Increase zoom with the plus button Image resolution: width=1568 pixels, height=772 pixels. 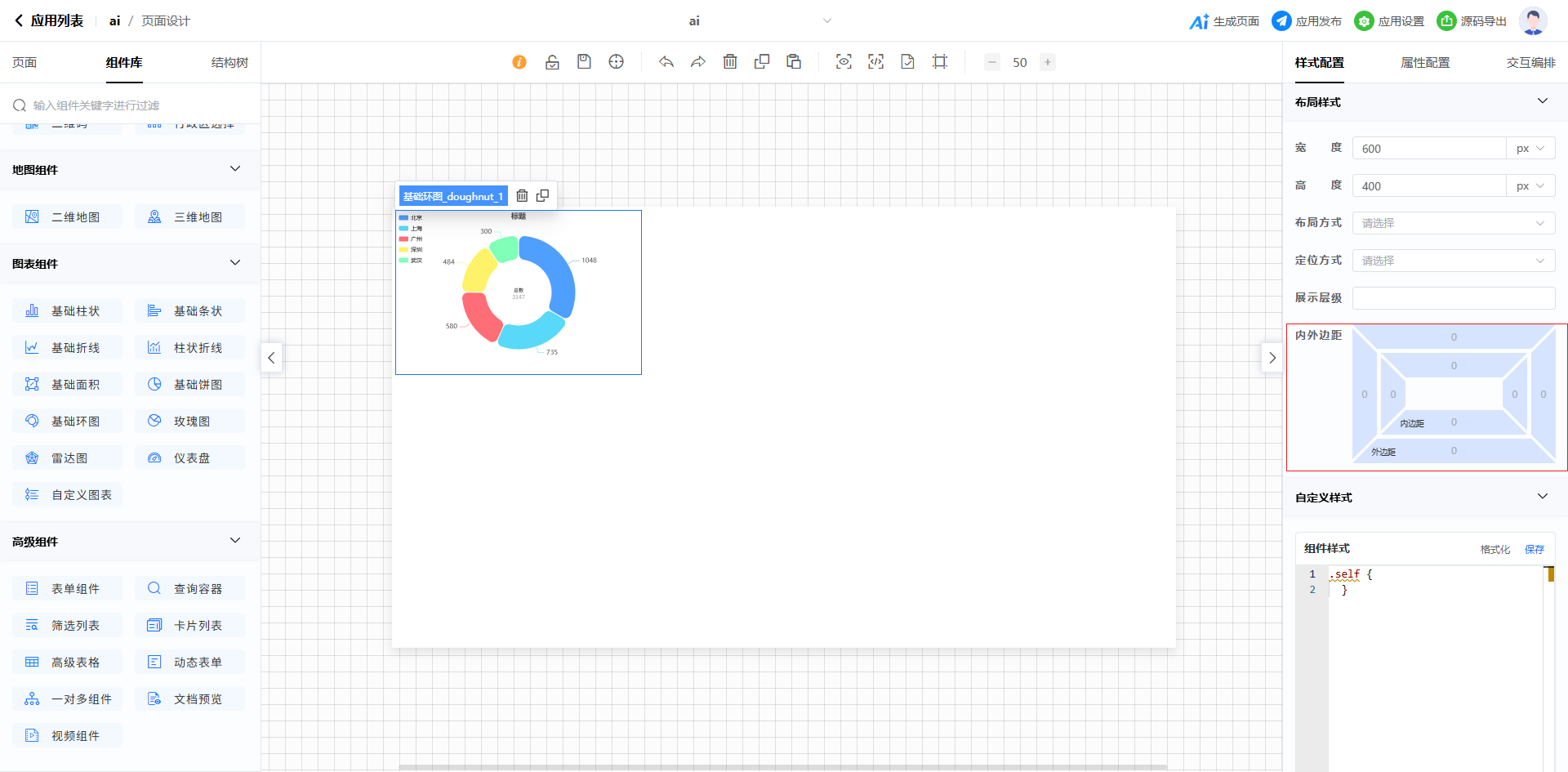click(x=1047, y=62)
